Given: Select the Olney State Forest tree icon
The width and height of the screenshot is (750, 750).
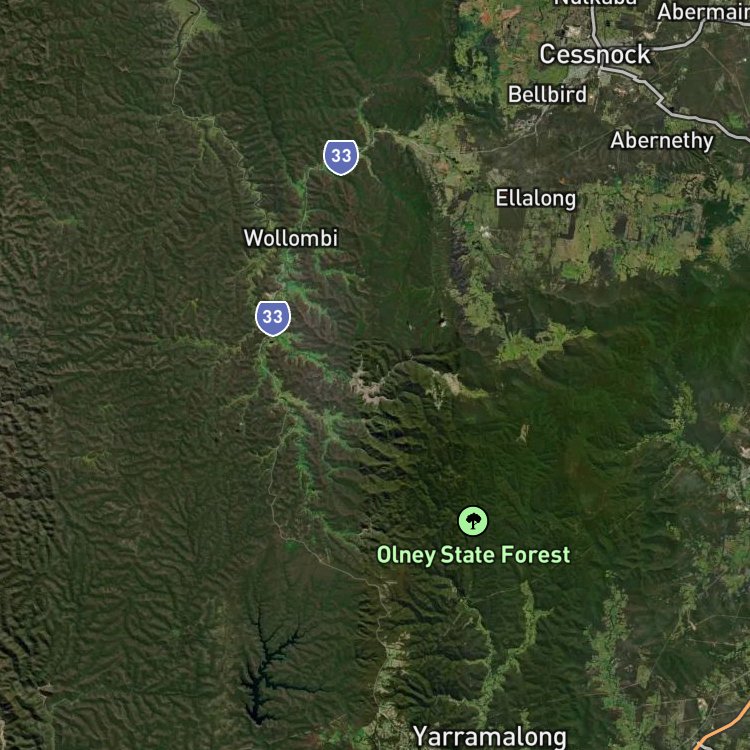Looking at the screenshot, I should coord(473,521).
